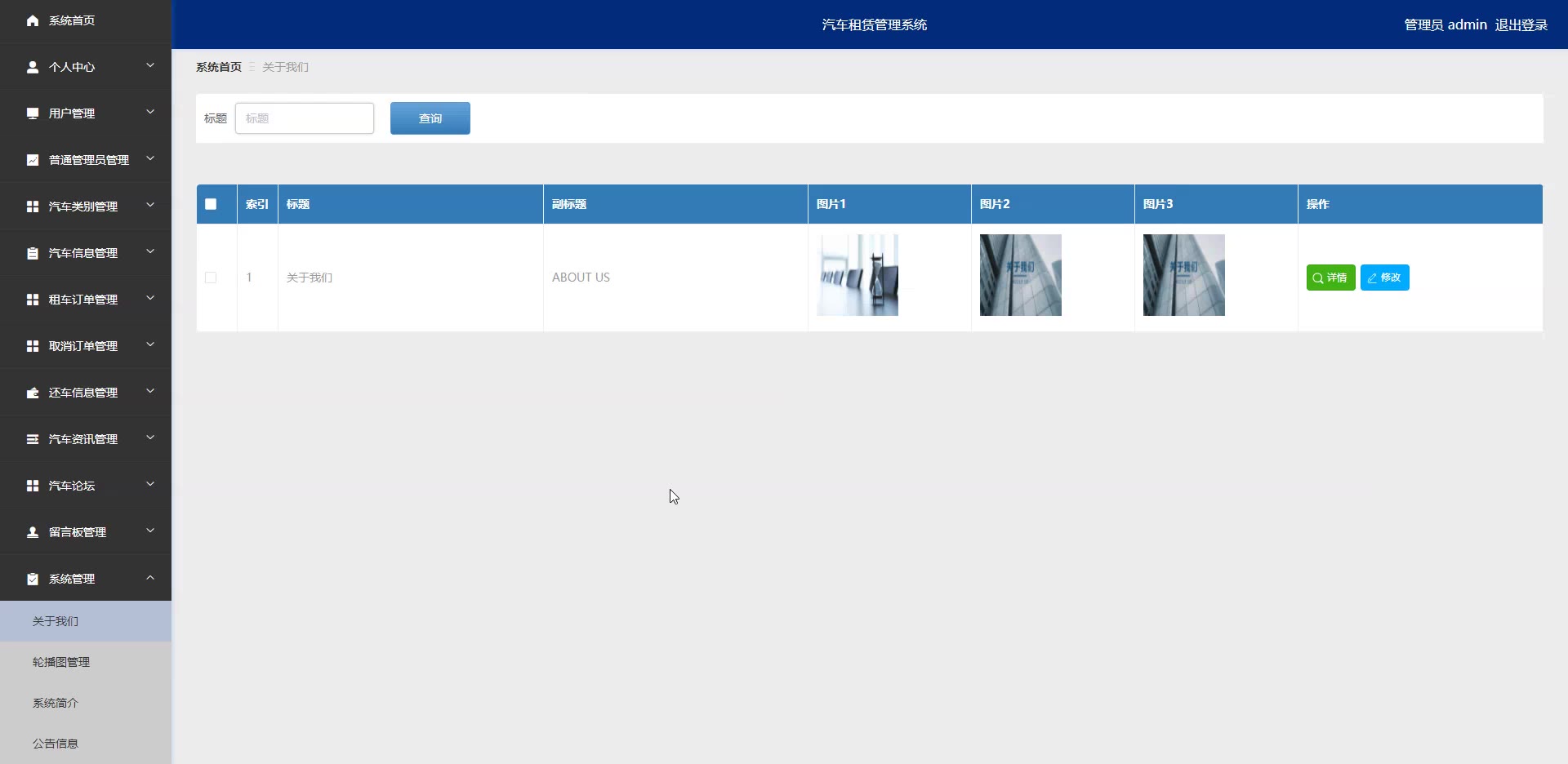Click the 图片2 column header
Image resolution: width=1568 pixels, height=764 pixels.
[x=1053, y=204]
